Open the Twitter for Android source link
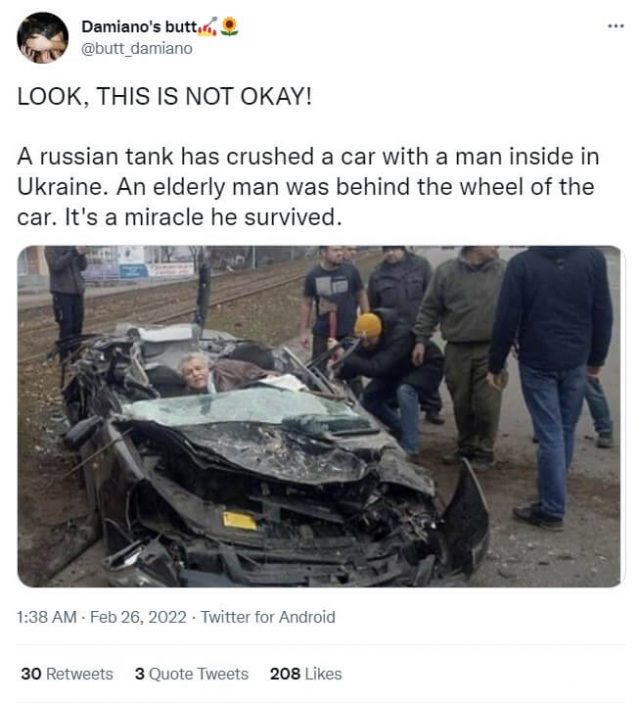The image size is (640, 703). [268, 617]
